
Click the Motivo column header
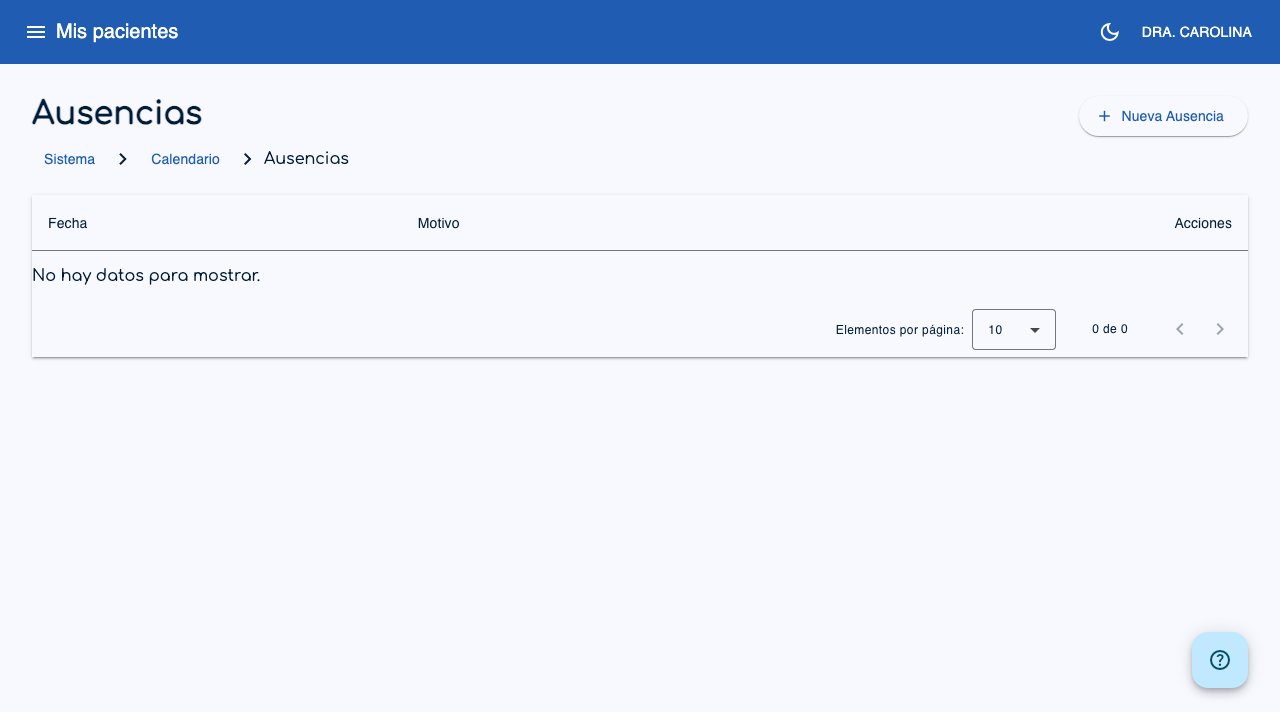[438, 223]
